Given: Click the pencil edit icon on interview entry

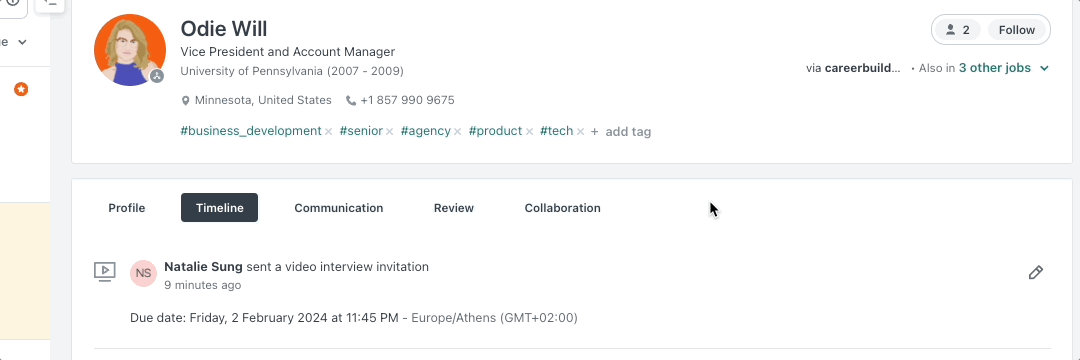Looking at the screenshot, I should click(1035, 273).
